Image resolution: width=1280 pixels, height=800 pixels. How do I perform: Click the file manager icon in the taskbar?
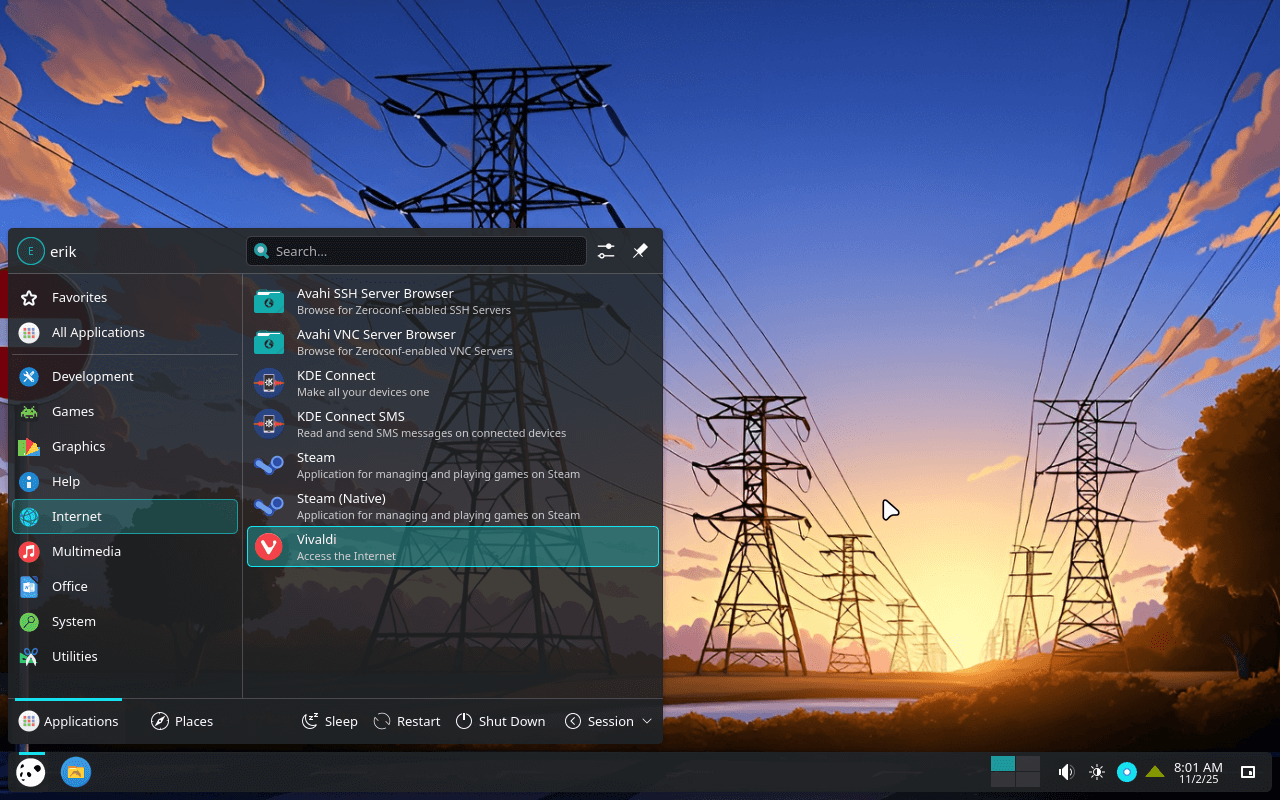[75, 771]
